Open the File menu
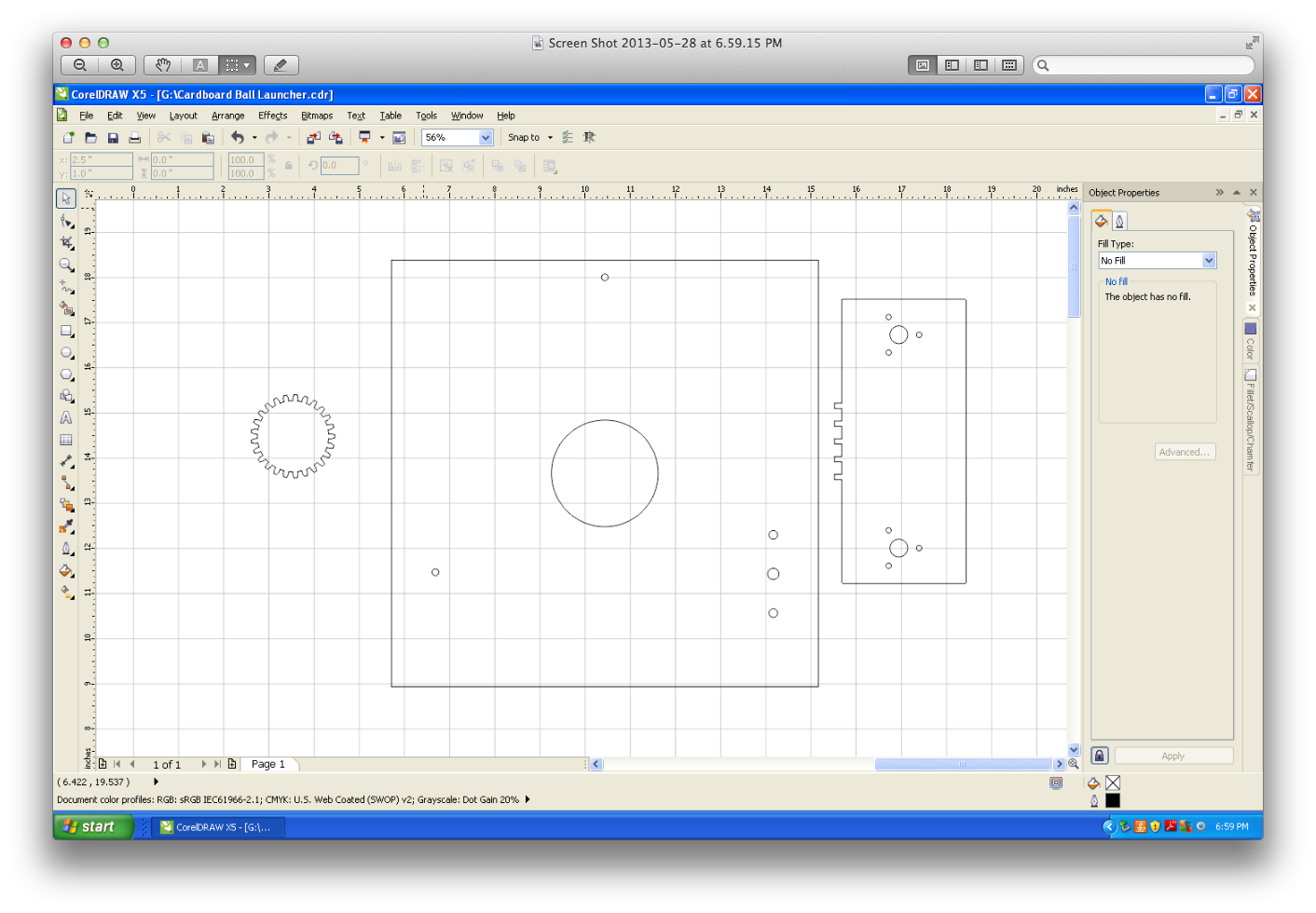Screen dimensions: 1316x913 coord(86,116)
